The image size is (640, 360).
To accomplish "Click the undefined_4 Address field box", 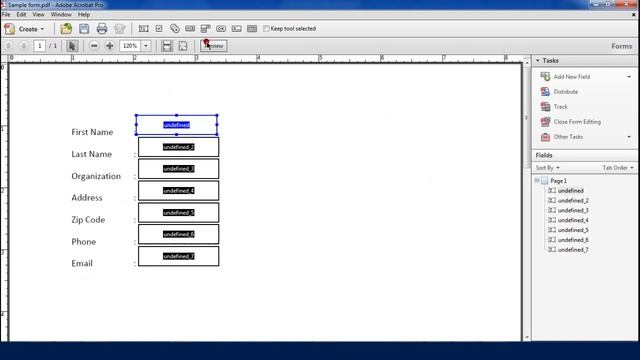I will (x=178, y=191).
